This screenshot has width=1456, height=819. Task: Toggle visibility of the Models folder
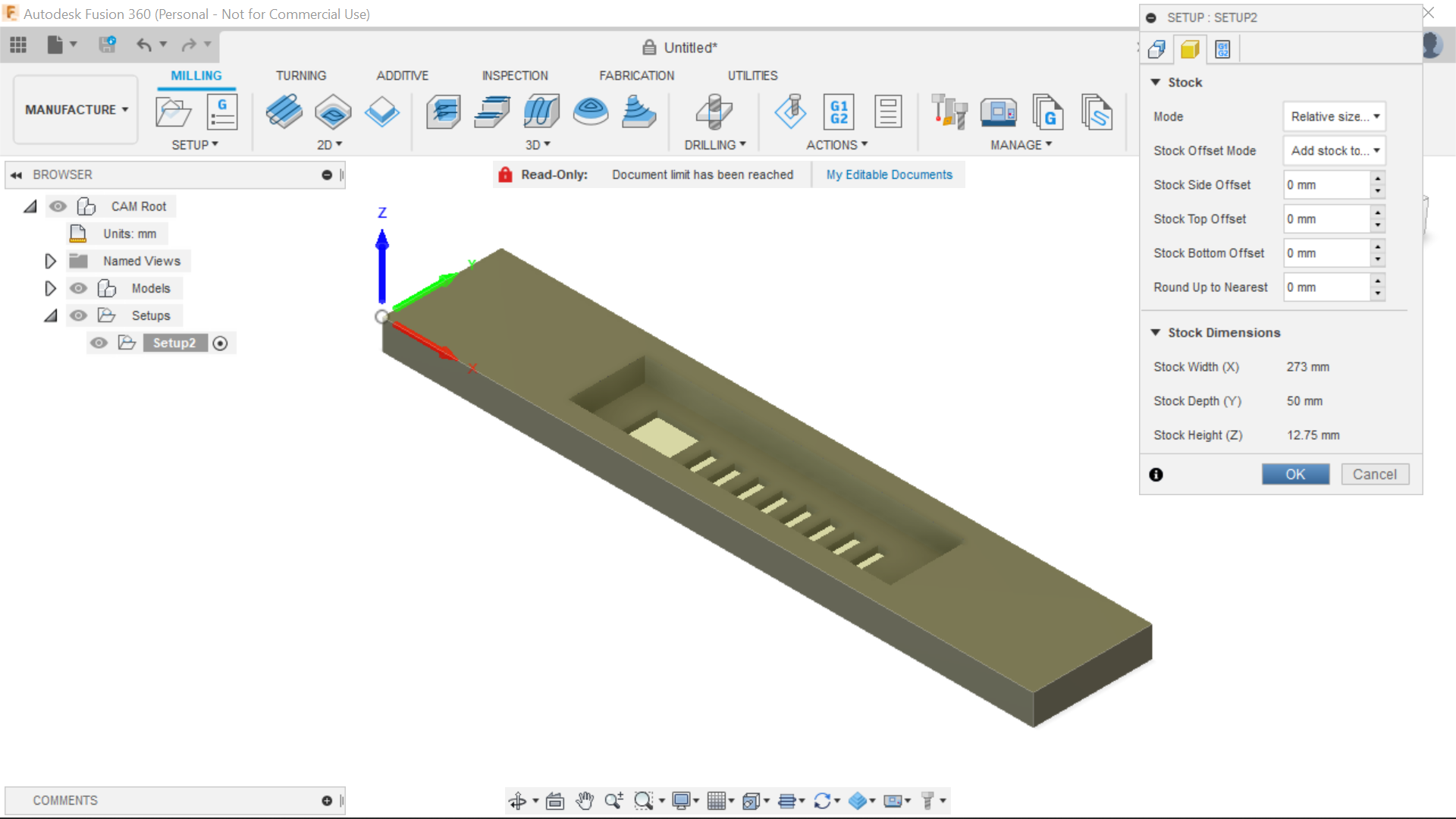pyautogui.click(x=78, y=288)
